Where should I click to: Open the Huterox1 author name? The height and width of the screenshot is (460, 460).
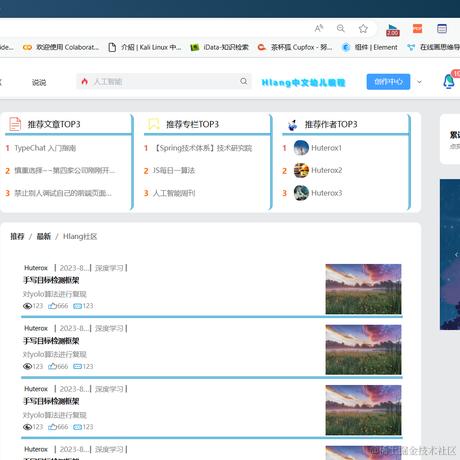[x=326, y=148]
